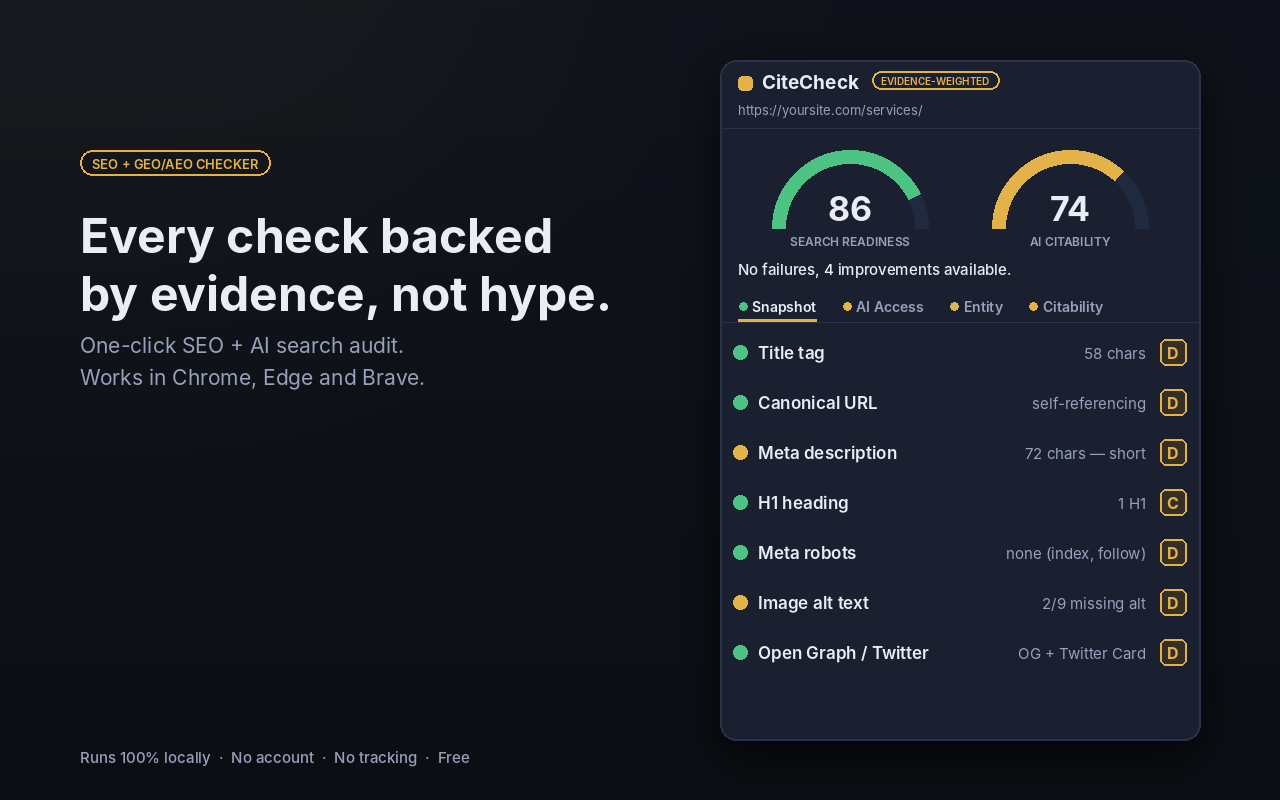Click the CiteCheck logo square icon
The height and width of the screenshot is (800, 1280).
point(745,83)
